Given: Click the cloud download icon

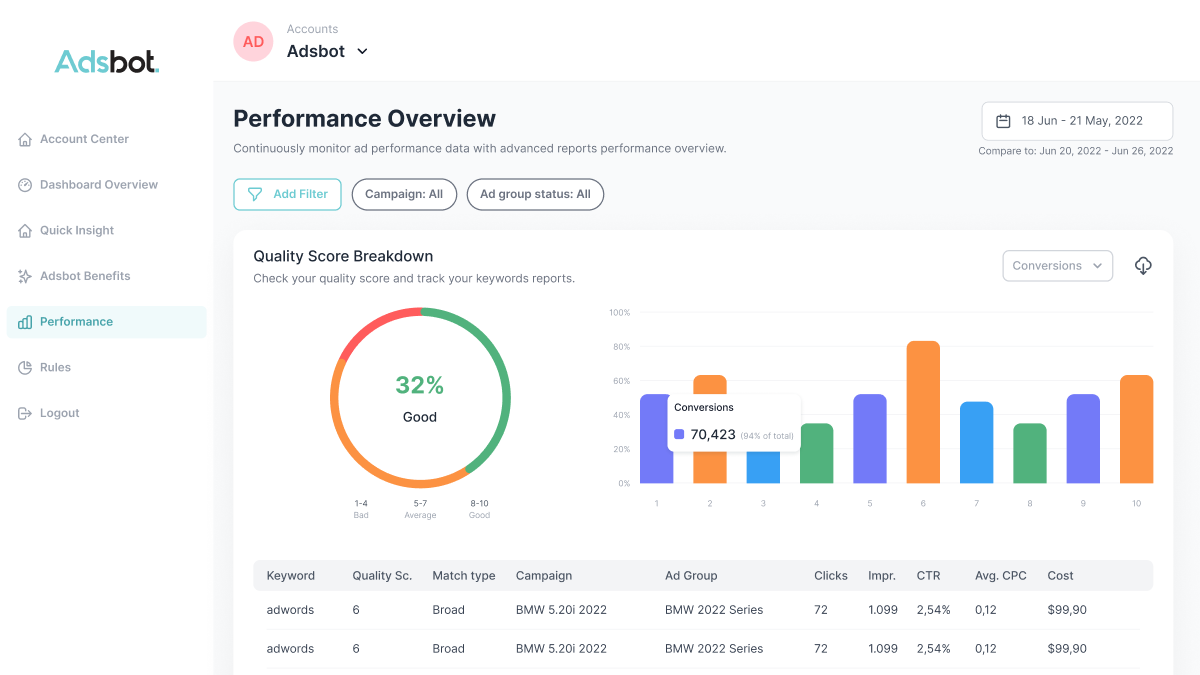Looking at the screenshot, I should (x=1143, y=266).
